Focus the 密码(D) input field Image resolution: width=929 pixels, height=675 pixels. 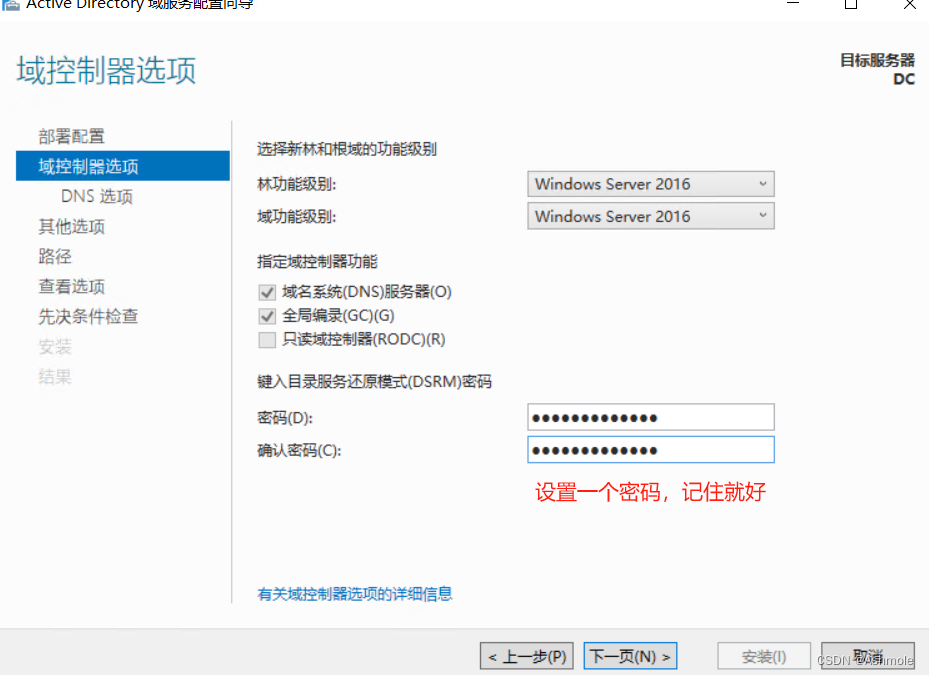(x=651, y=417)
